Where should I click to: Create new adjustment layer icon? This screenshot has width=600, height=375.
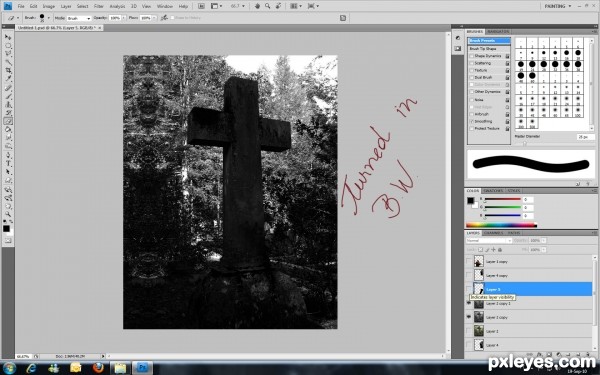point(559,354)
